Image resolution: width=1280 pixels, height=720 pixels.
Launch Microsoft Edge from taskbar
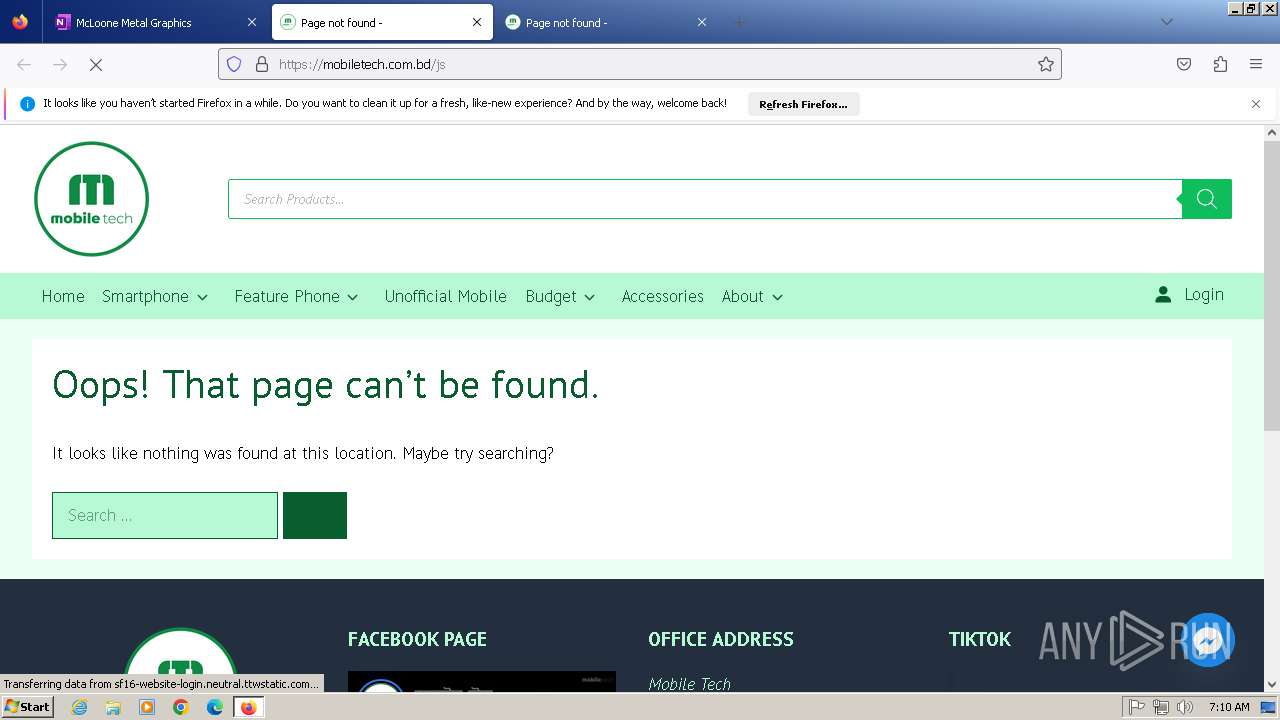tap(215, 707)
